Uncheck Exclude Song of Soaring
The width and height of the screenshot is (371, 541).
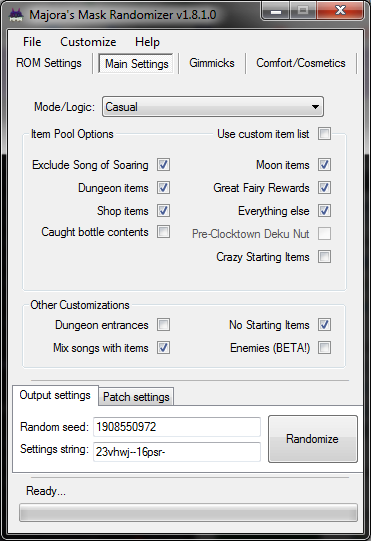[163, 165]
